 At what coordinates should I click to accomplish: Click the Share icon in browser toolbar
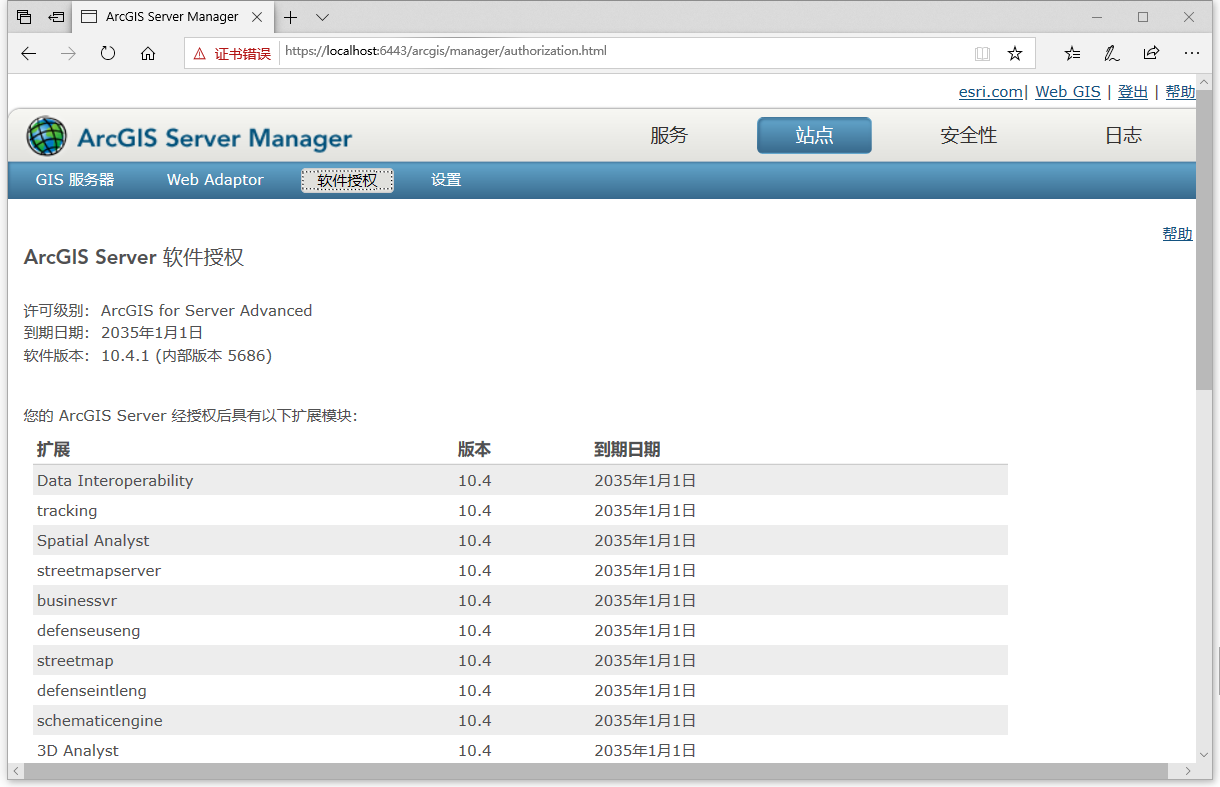(1152, 53)
